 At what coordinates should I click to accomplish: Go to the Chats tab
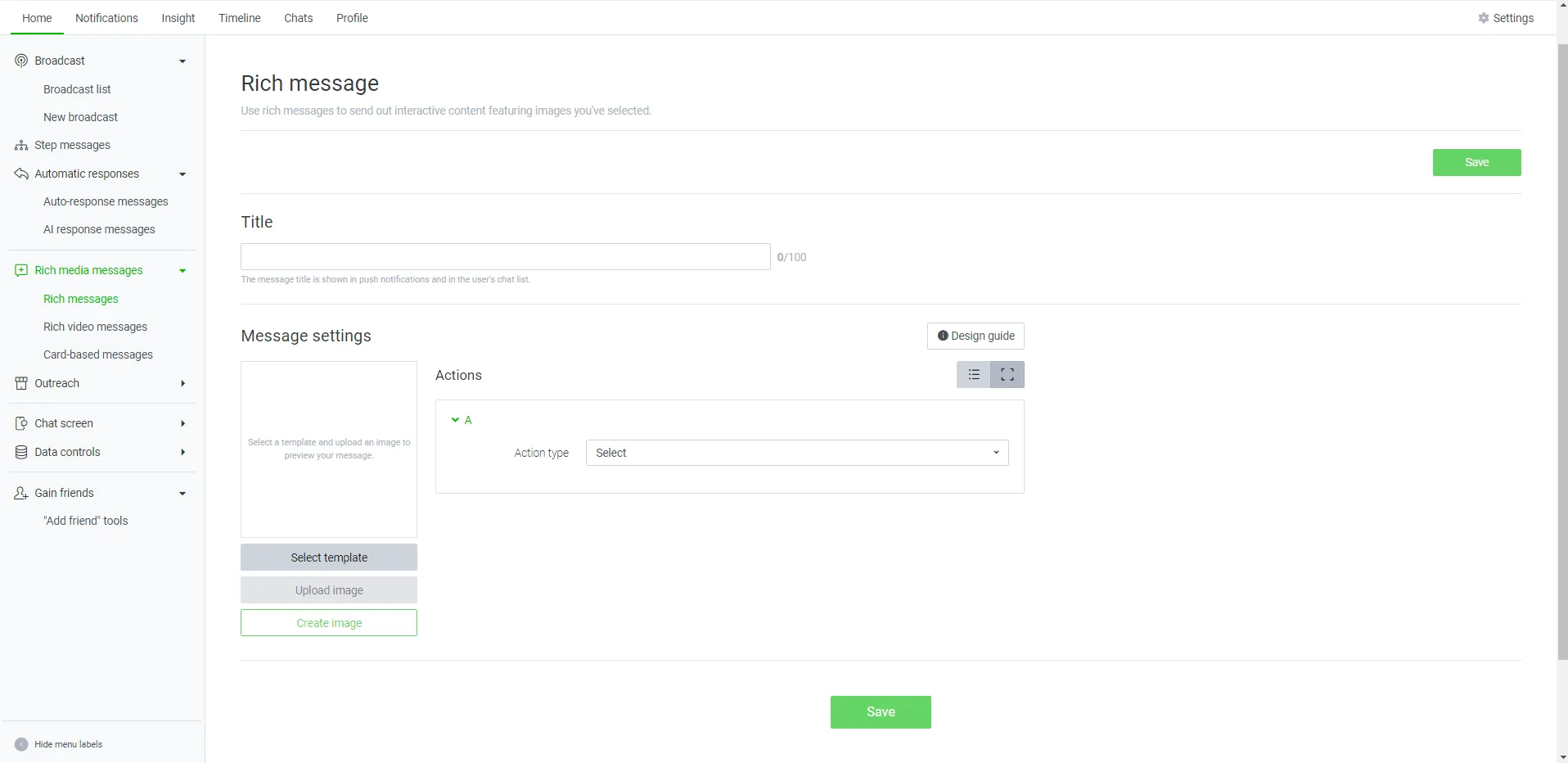click(x=298, y=18)
